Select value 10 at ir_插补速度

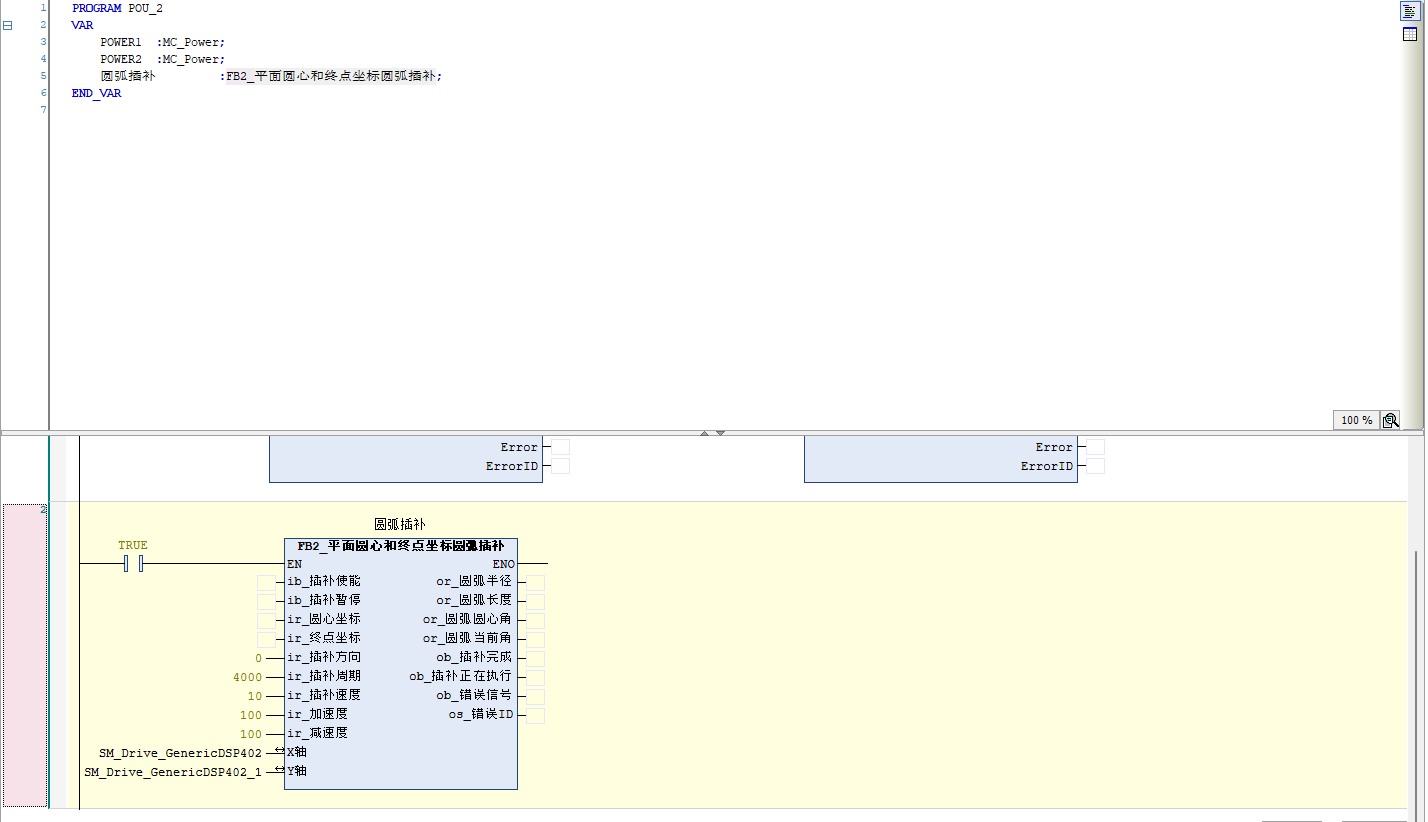click(255, 696)
